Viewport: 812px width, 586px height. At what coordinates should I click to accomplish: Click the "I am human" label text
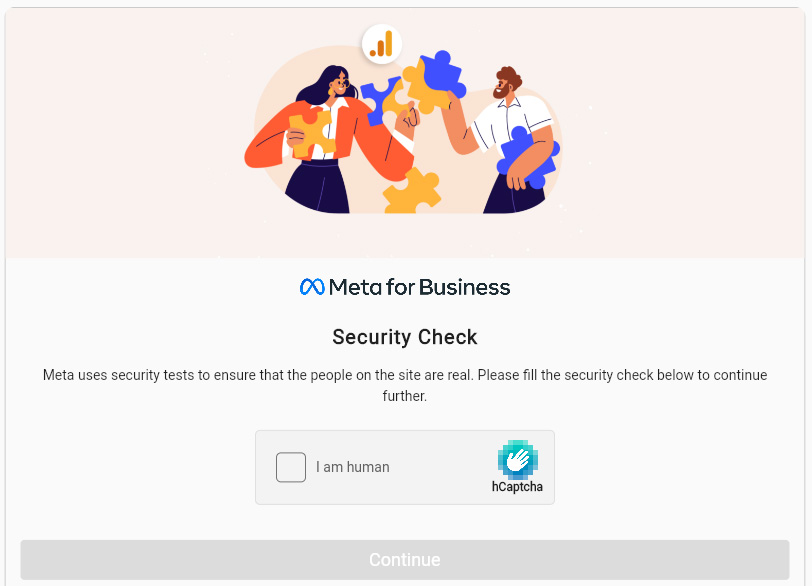pyautogui.click(x=353, y=467)
